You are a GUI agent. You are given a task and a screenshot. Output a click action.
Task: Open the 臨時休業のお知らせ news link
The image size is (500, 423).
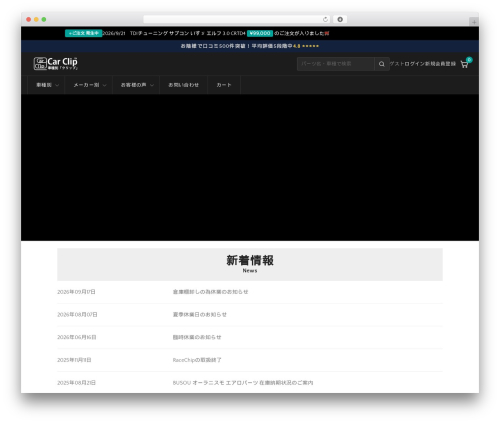[197, 337]
